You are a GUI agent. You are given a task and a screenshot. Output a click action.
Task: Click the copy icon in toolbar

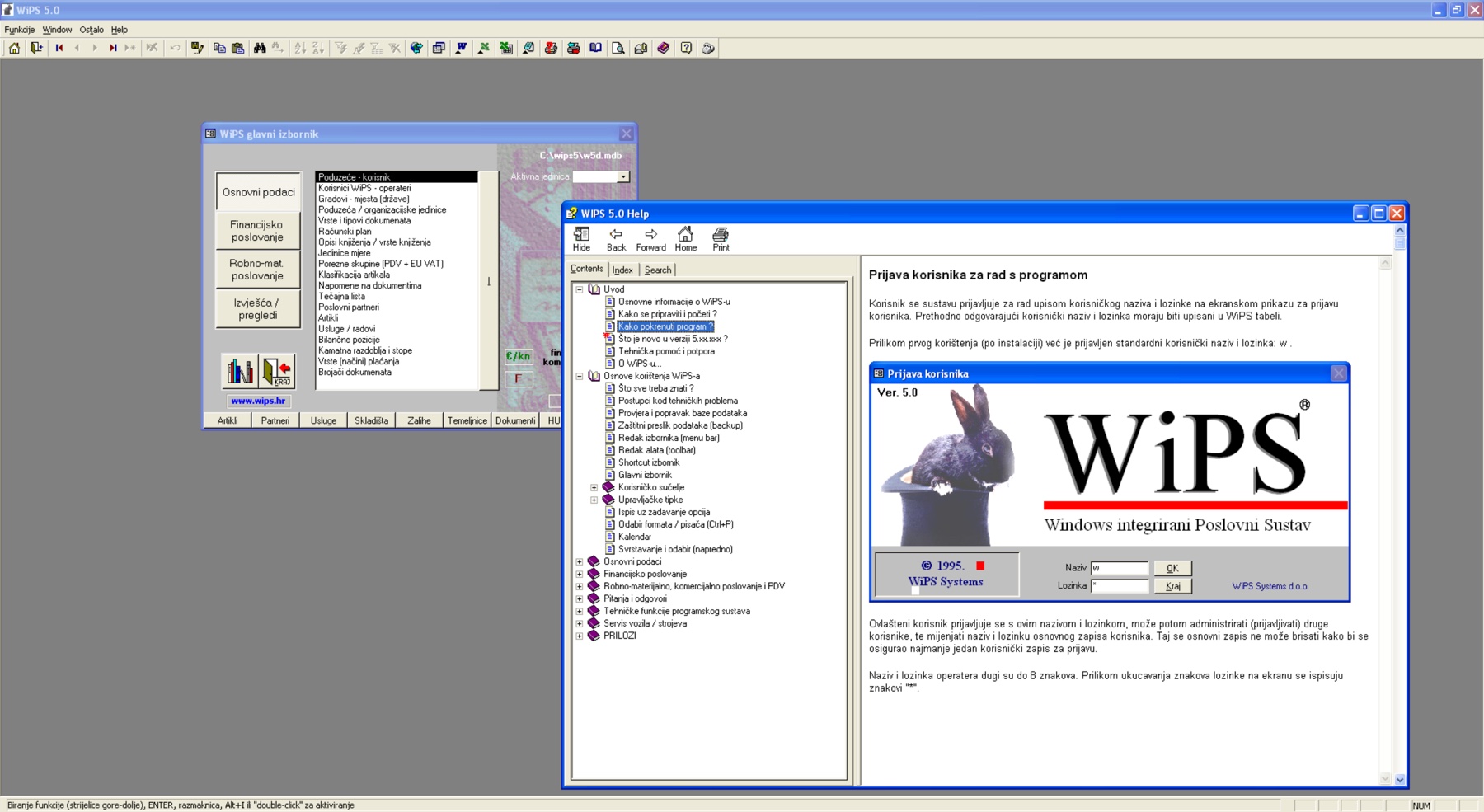[219, 48]
